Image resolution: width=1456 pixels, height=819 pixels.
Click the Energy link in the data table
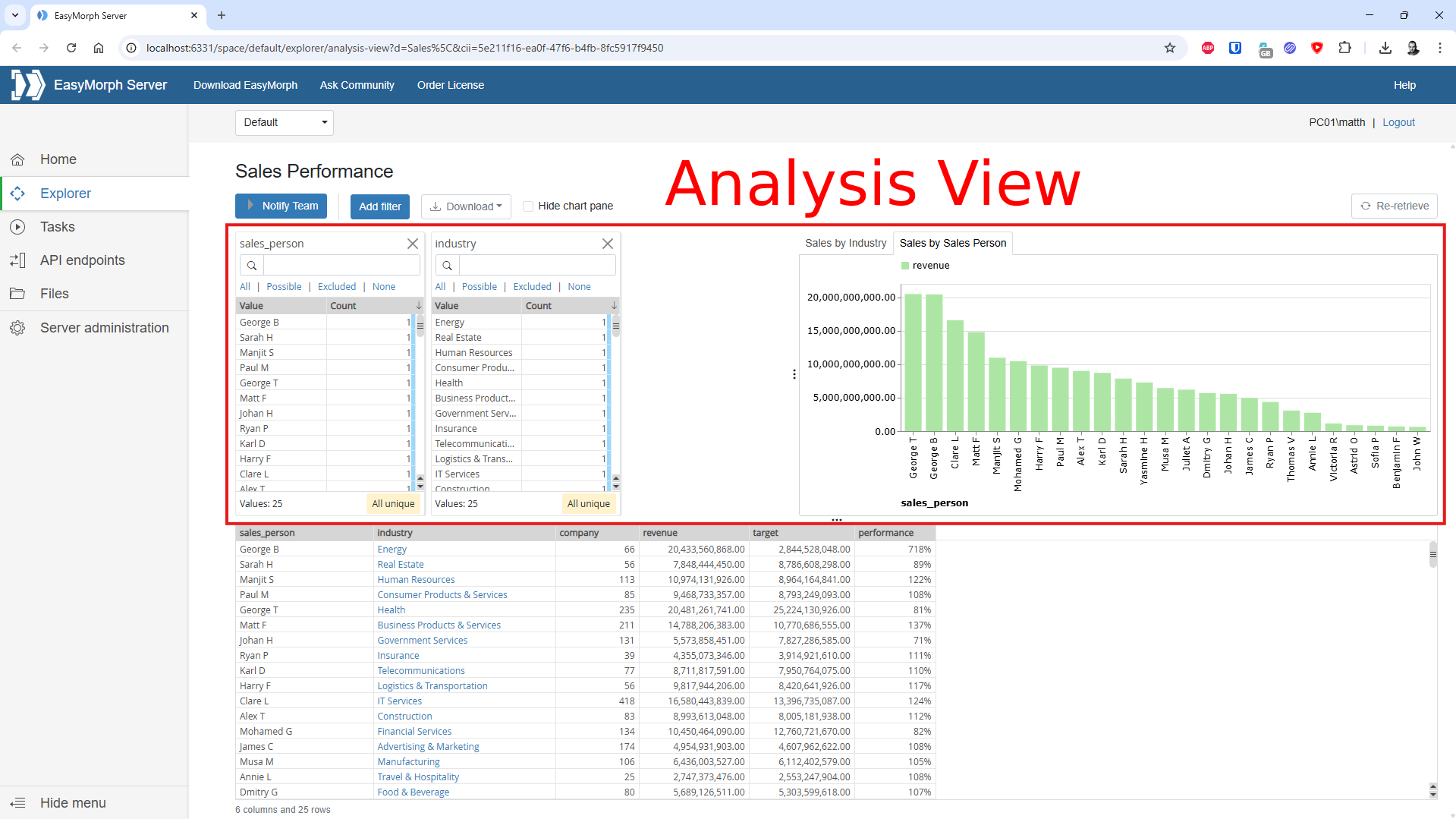(x=392, y=550)
